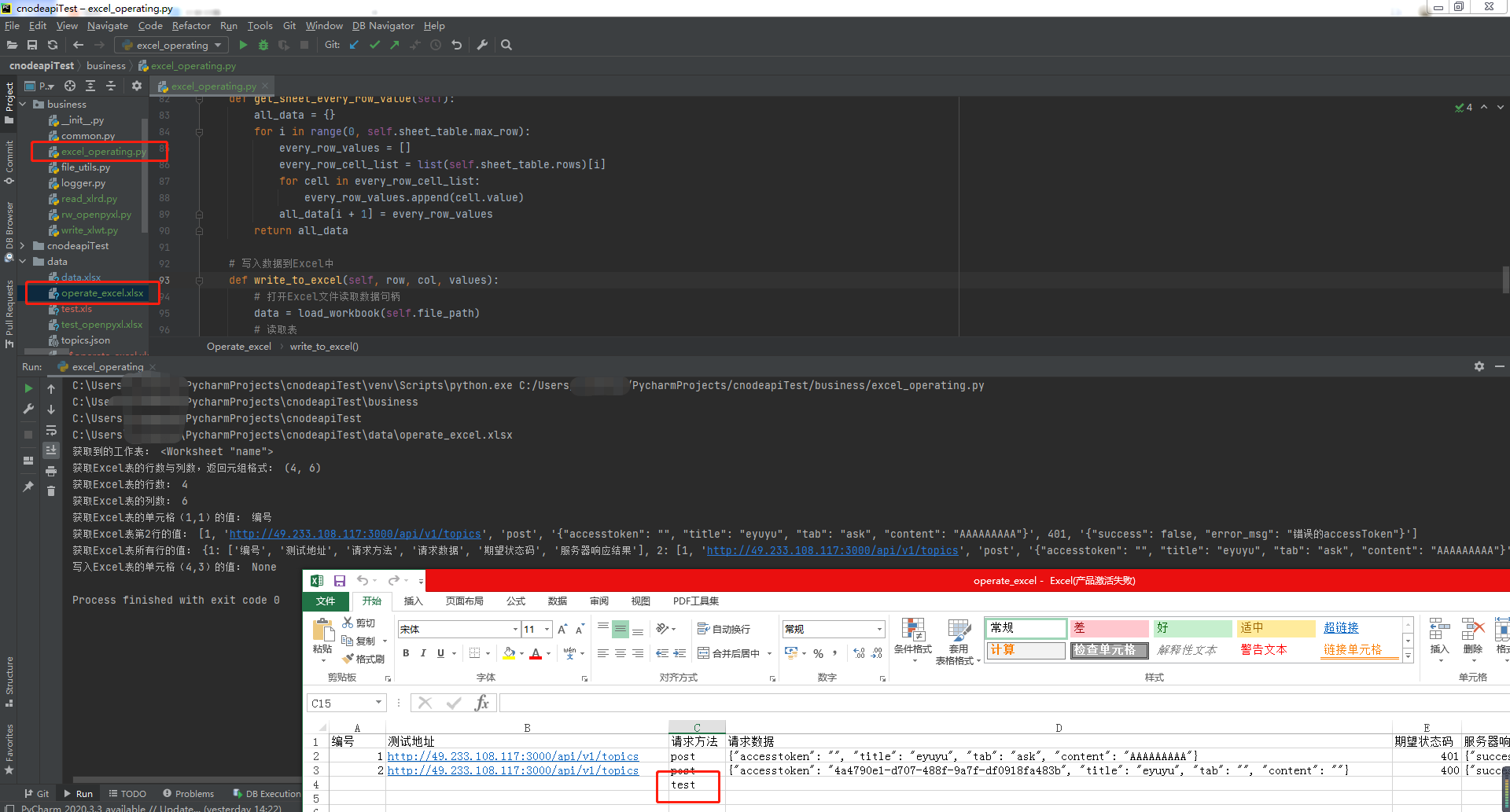Toggle Excel wrap text (自动换行)

tap(724, 629)
